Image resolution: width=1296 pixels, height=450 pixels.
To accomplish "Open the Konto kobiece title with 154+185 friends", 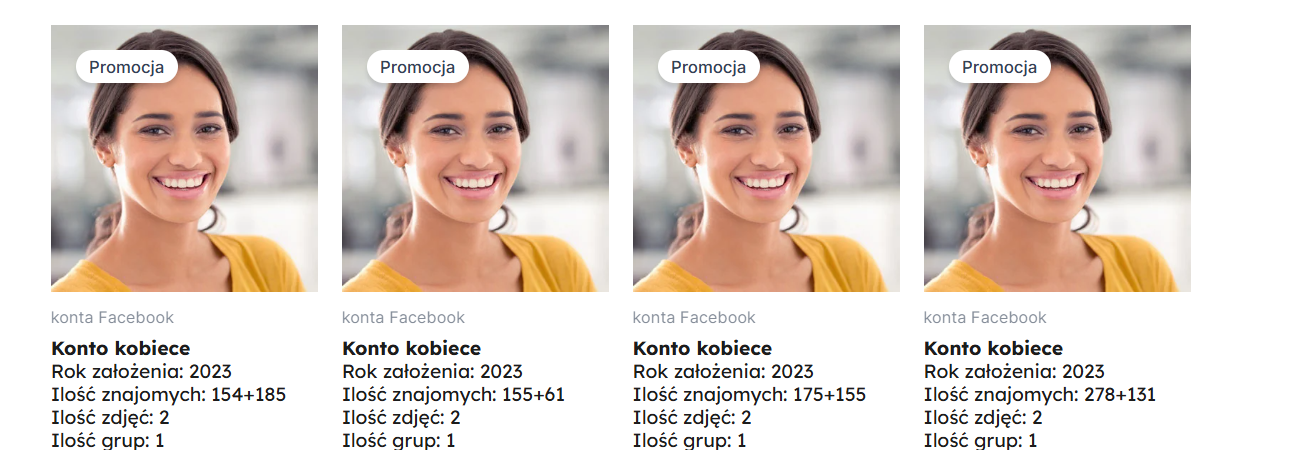I will click(120, 349).
